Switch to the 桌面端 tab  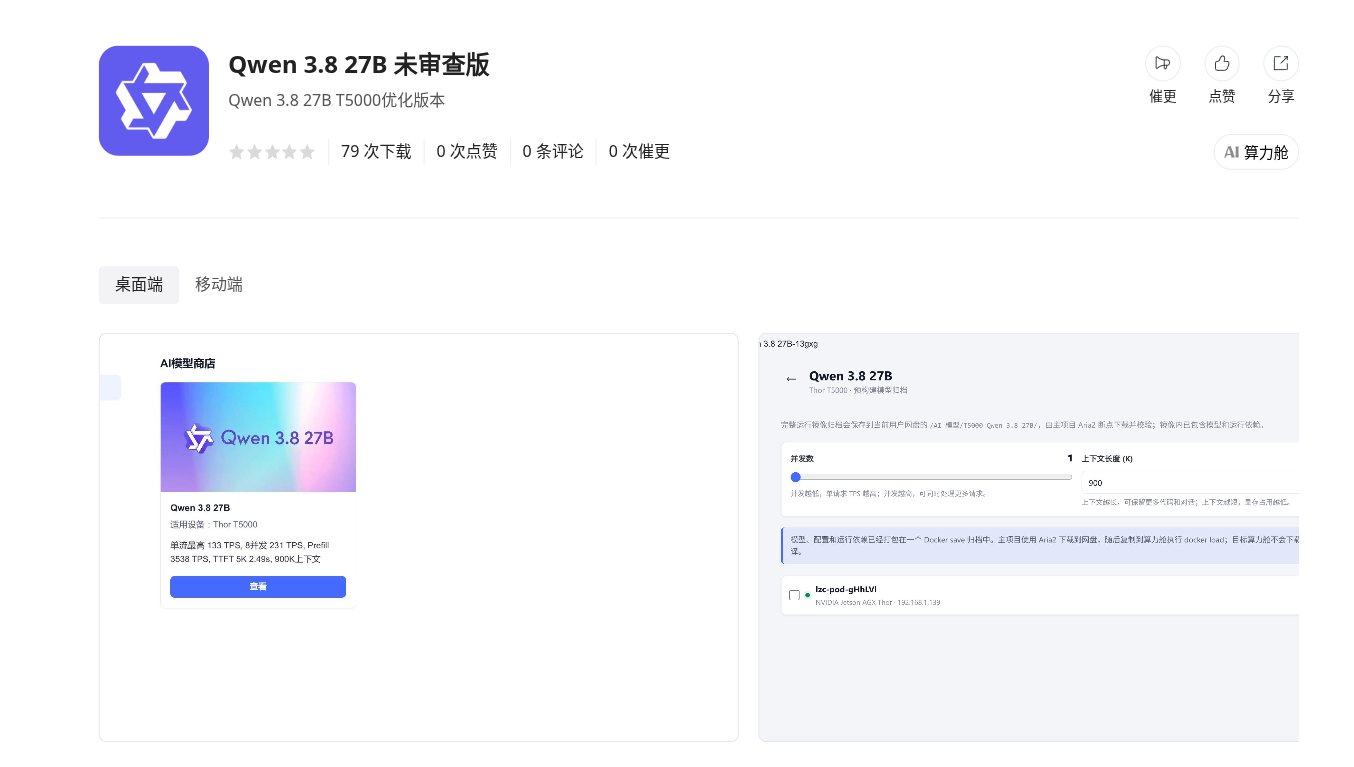(139, 284)
